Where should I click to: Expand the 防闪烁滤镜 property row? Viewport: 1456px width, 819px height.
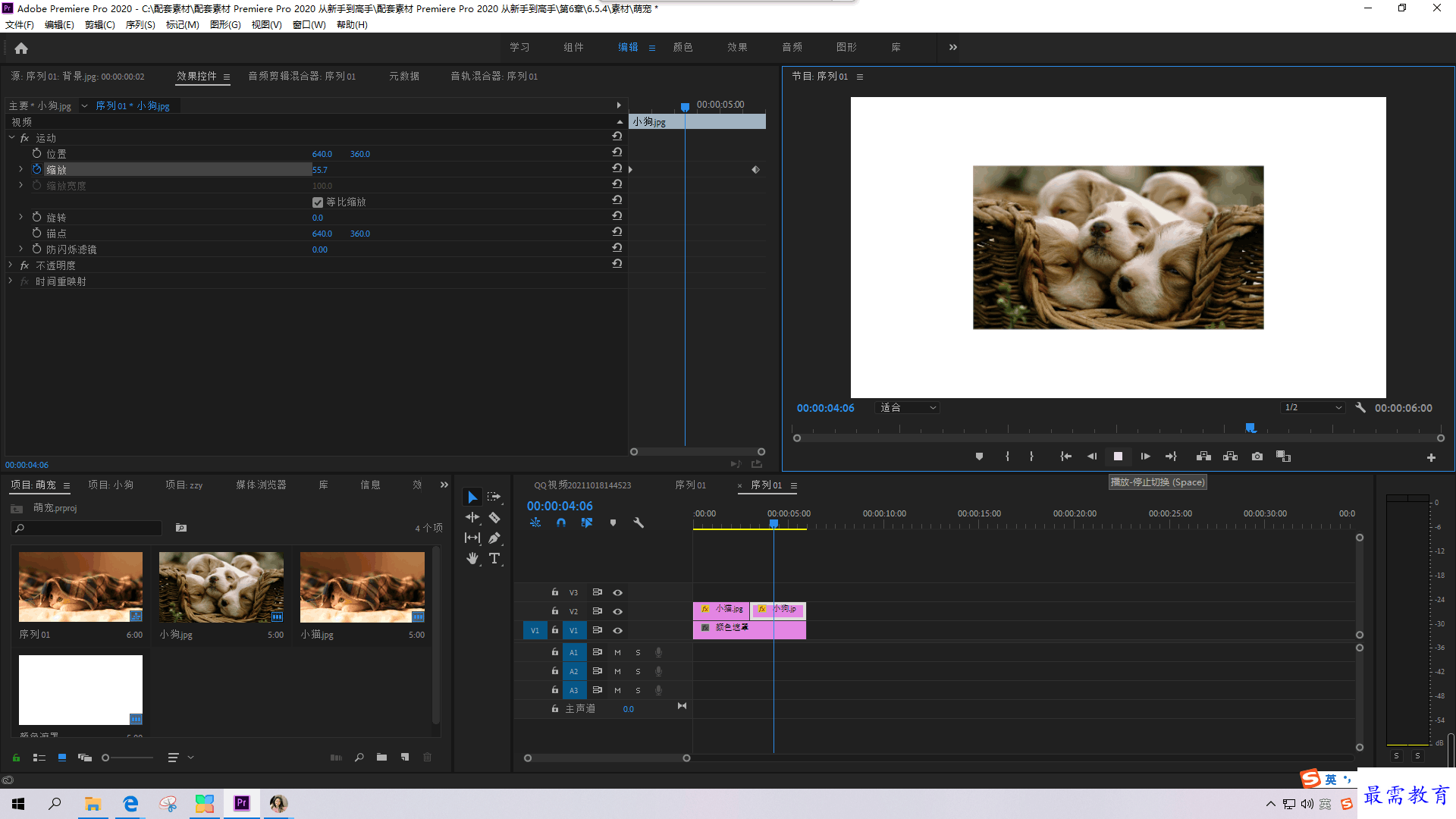(x=21, y=249)
